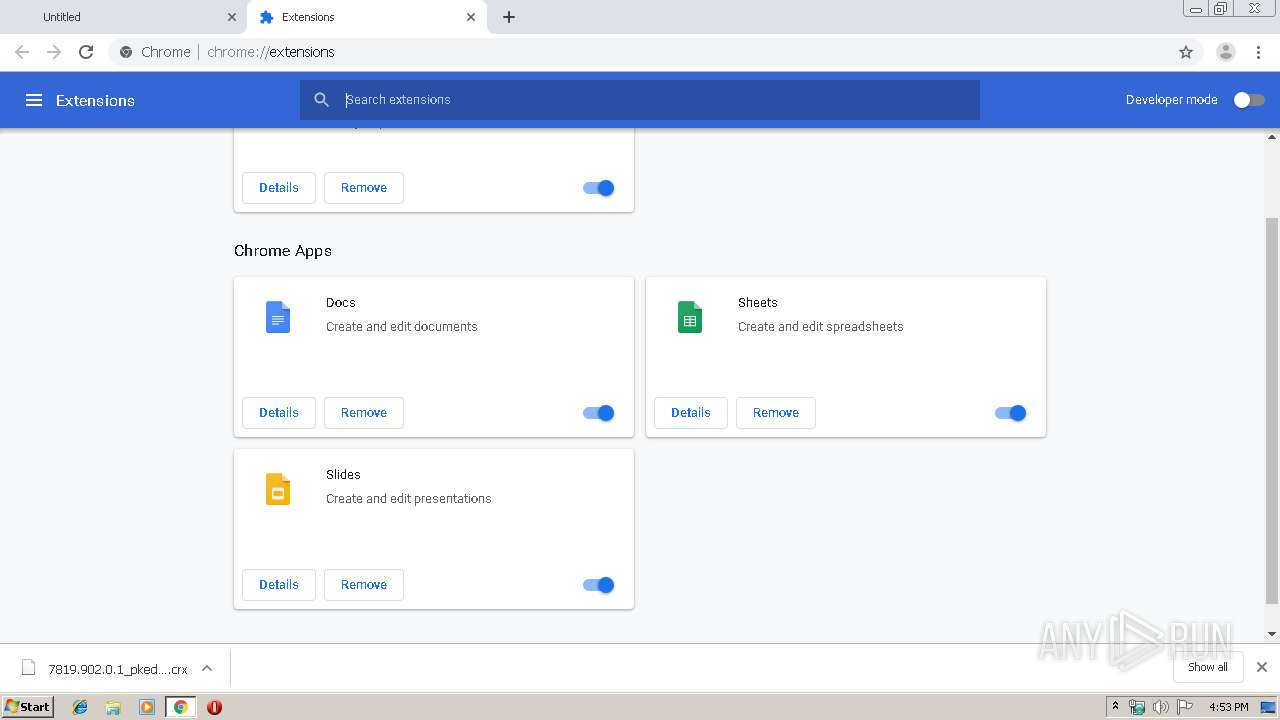
Task: Open Details for Docs
Action: click(x=279, y=413)
